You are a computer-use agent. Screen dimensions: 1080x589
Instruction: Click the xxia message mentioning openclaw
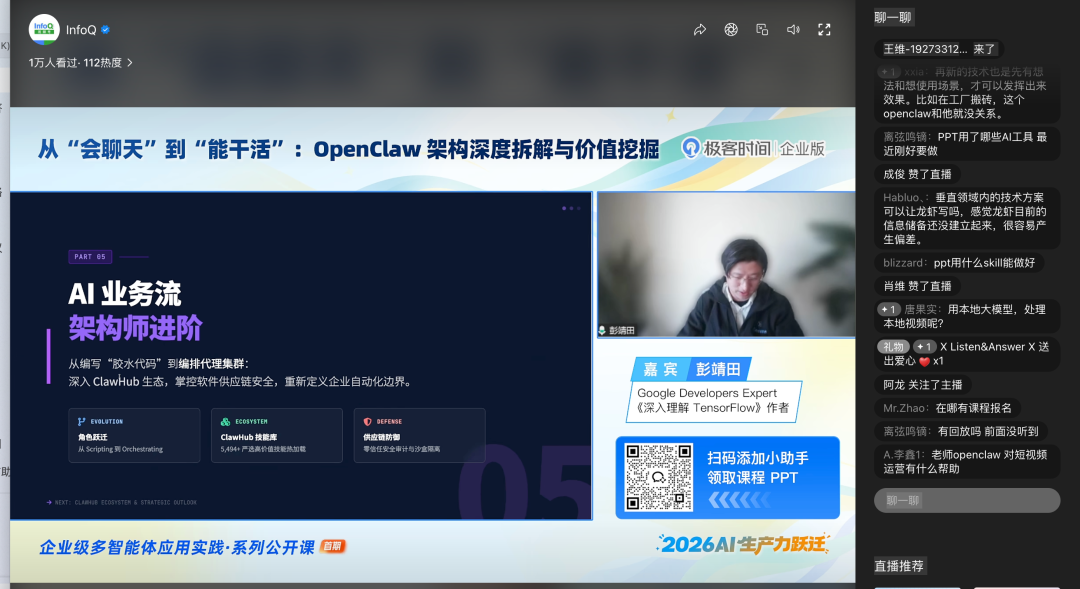point(966,92)
